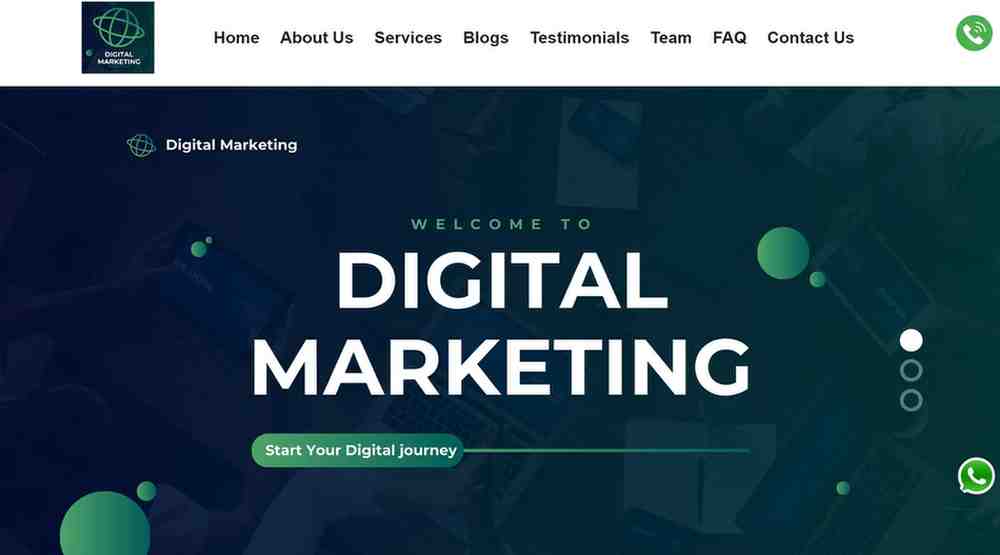
Task: Select the second slide indicator dot
Action: pyautogui.click(x=911, y=371)
